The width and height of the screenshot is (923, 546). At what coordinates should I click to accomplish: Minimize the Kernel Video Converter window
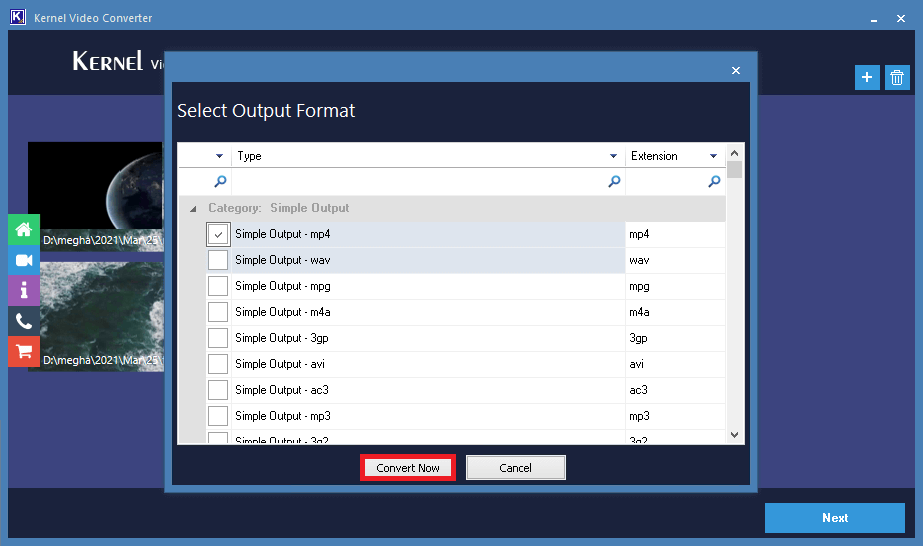tap(874, 19)
